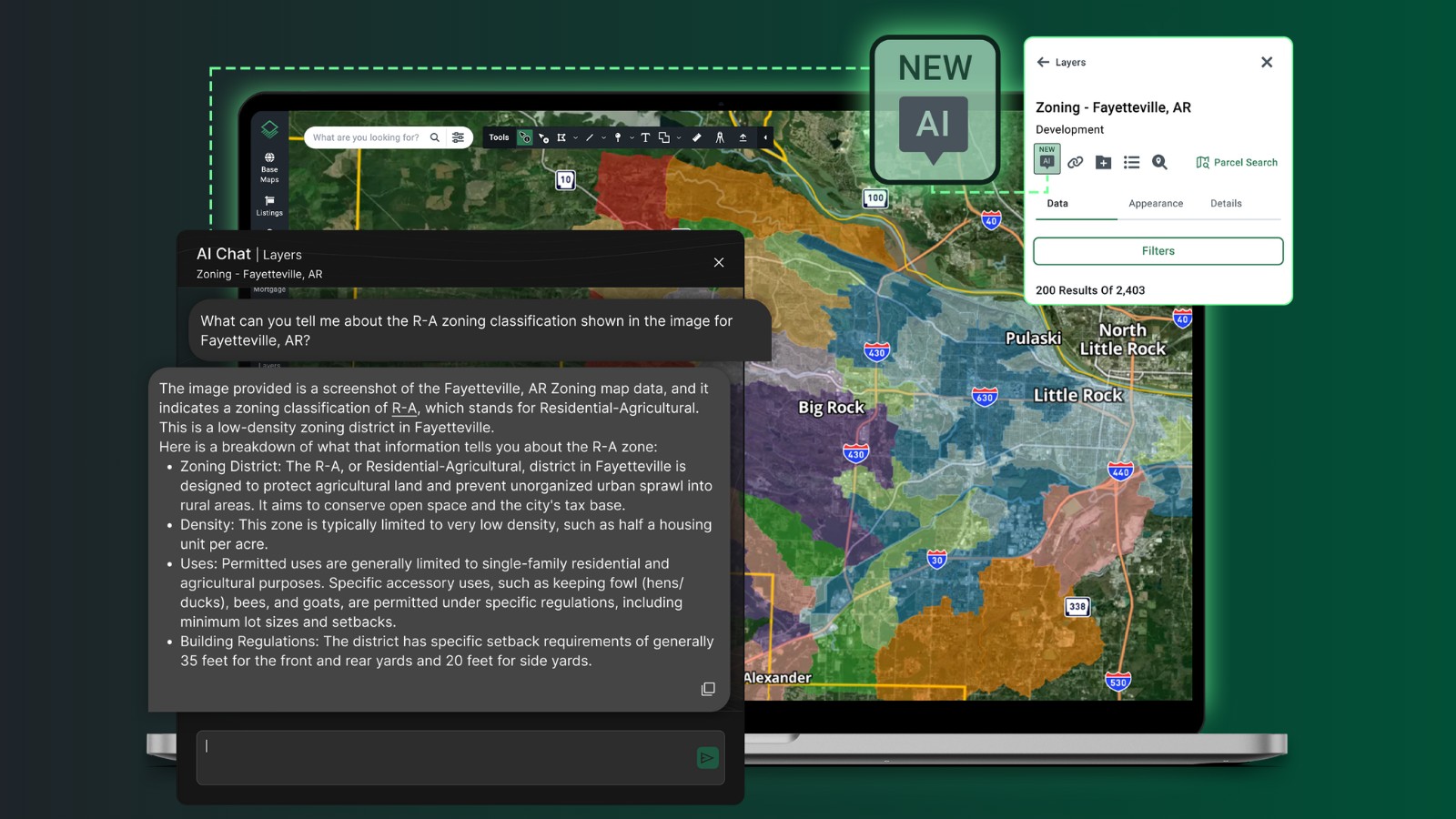The image size is (1456, 819).
Task: Click the link sharing icon in Layers panel
Action: 1076,162
